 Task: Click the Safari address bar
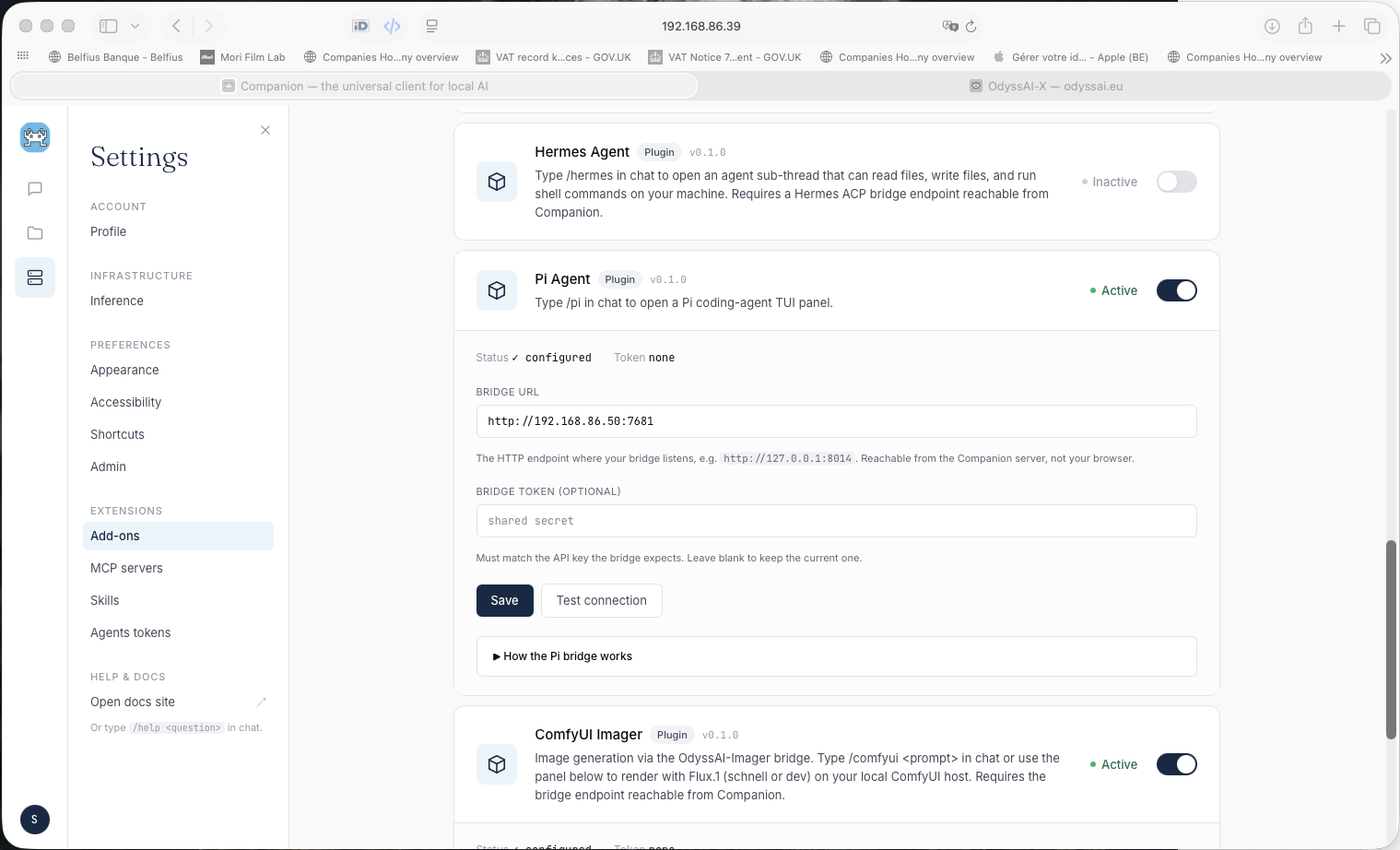pos(700,26)
